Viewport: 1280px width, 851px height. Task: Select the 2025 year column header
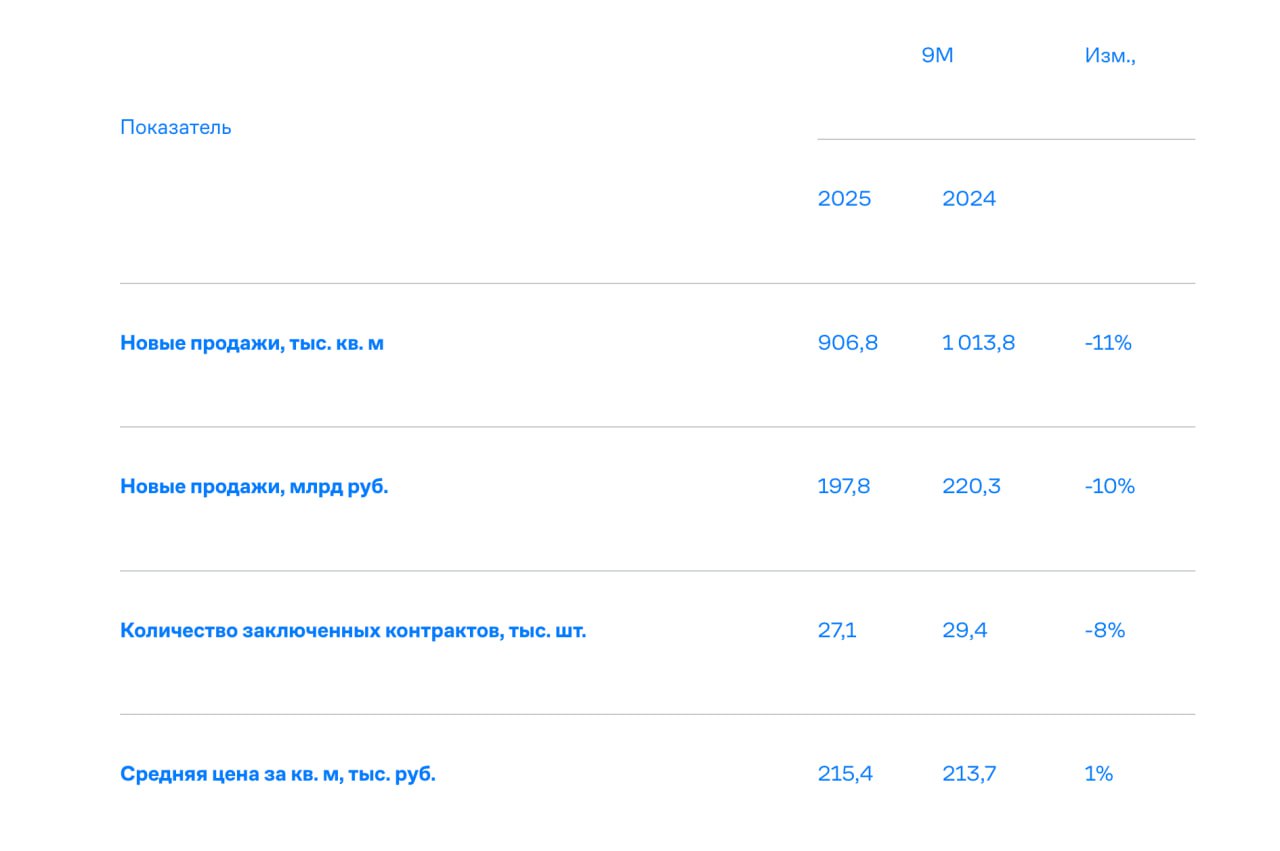click(844, 199)
